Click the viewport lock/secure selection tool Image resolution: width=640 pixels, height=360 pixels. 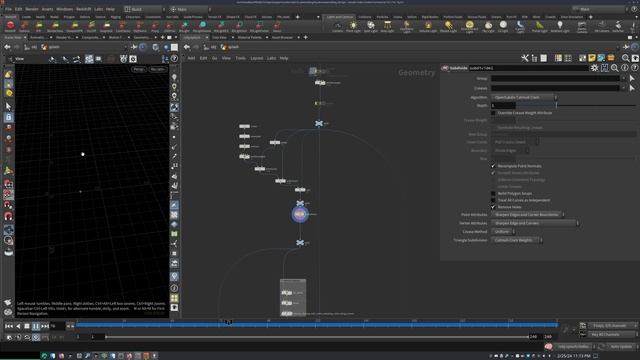pos(8,117)
